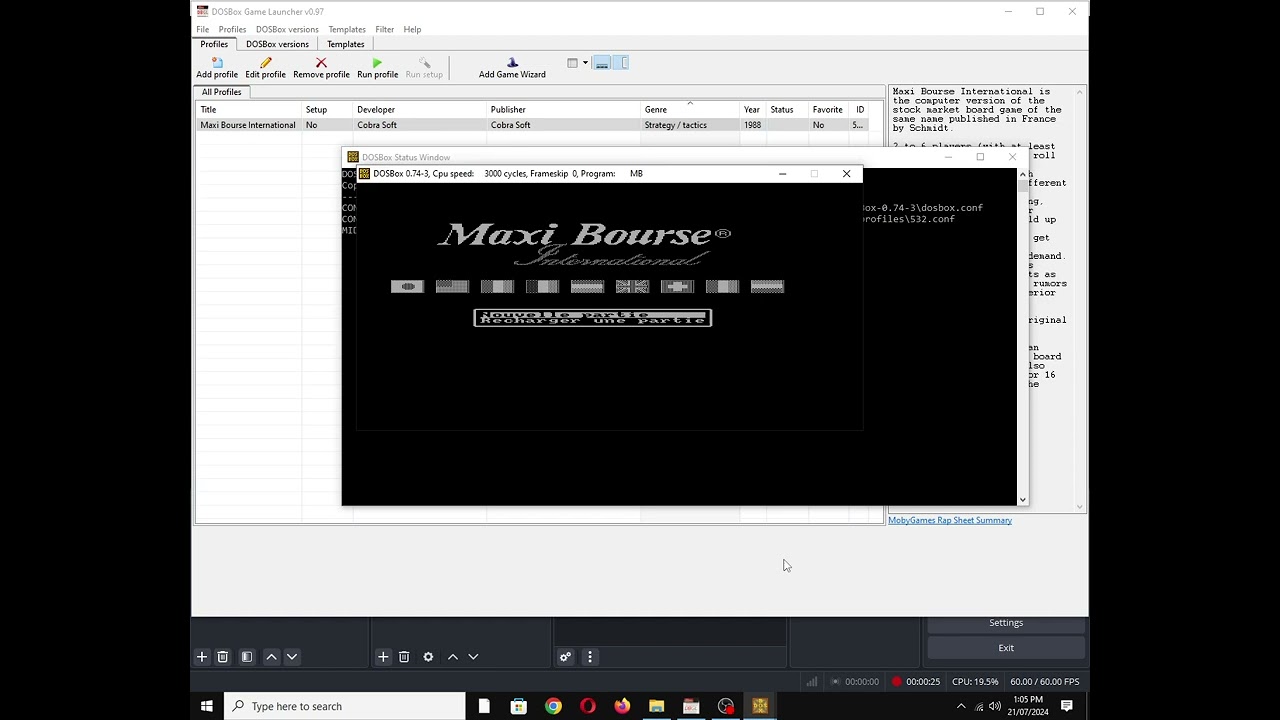Open the Templates menu
This screenshot has width=1280, height=720.
[347, 29]
